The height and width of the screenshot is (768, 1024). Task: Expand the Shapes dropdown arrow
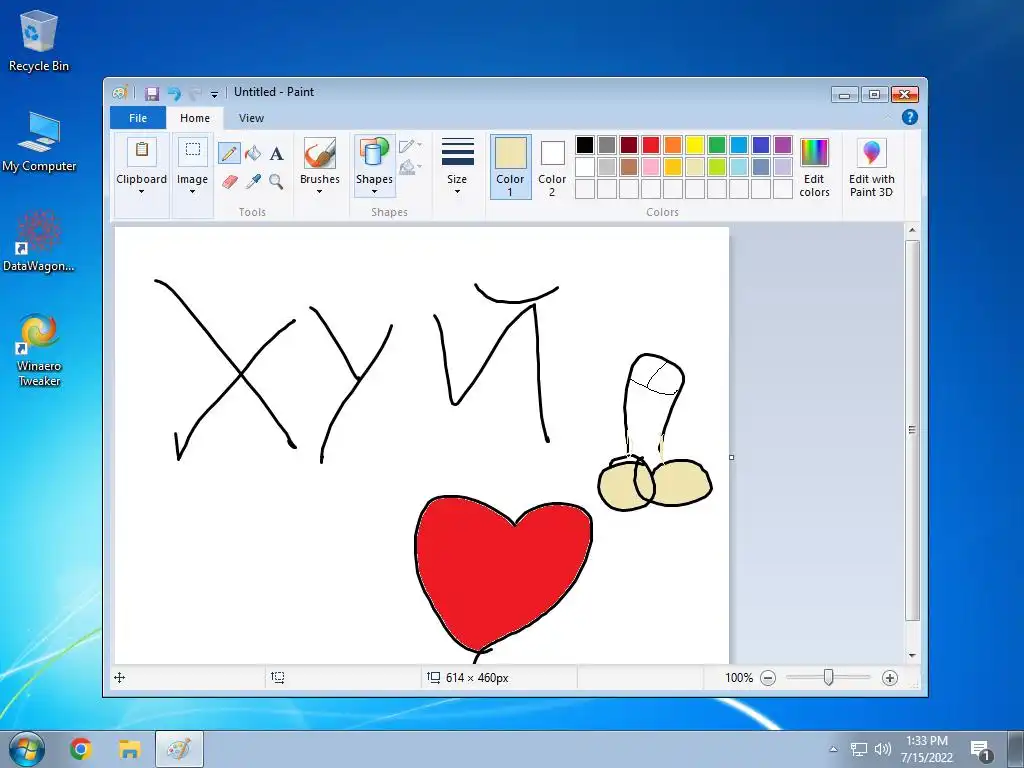pos(374,192)
